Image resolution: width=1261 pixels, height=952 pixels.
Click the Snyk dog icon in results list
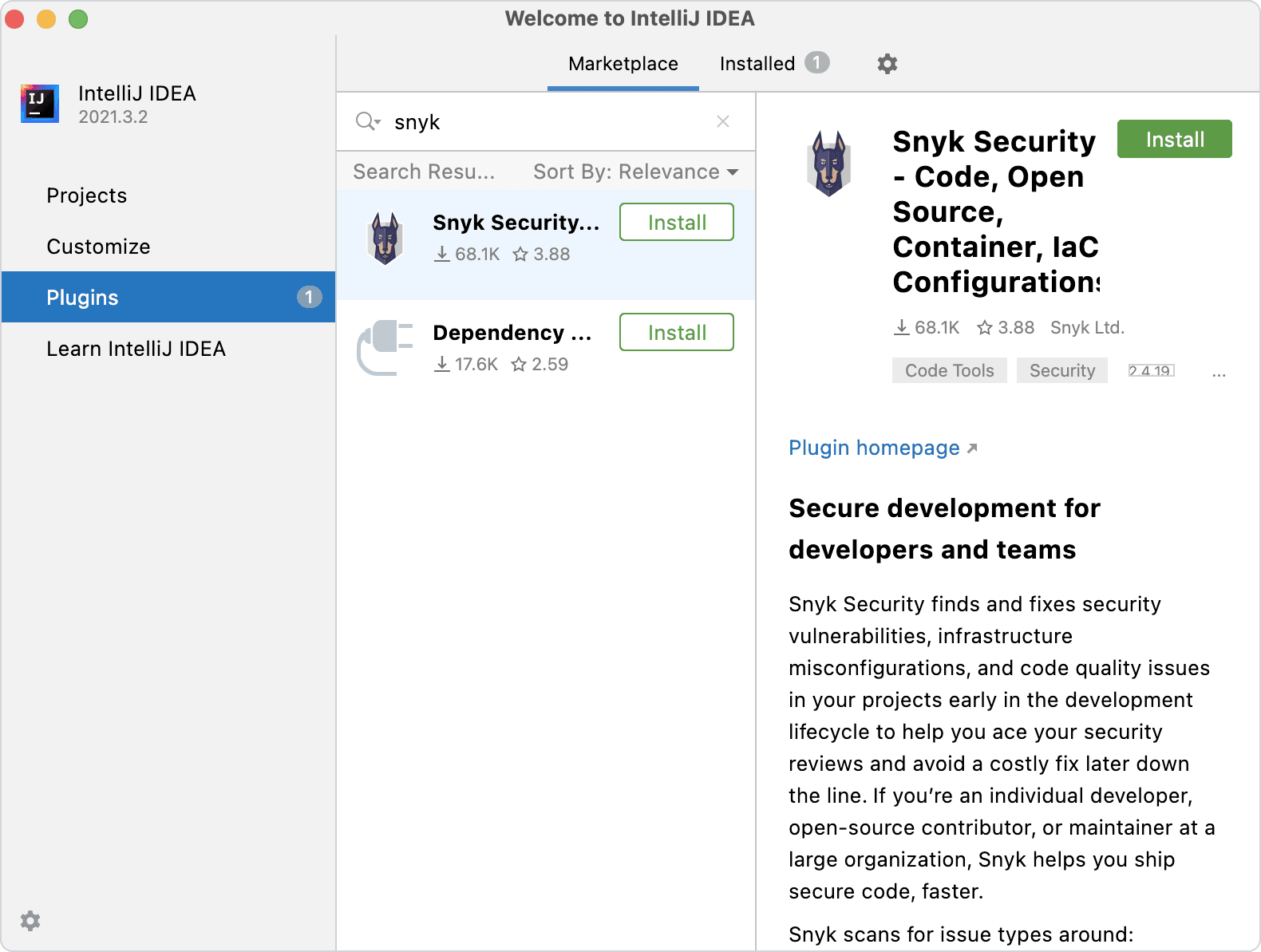tap(385, 238)
